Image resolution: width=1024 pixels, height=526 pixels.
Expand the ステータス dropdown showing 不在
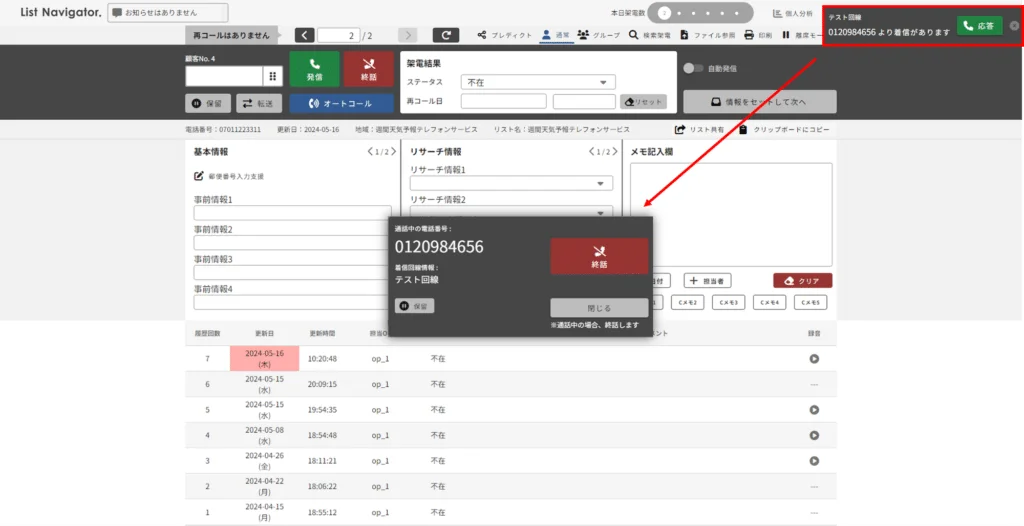tap(538, 82)
